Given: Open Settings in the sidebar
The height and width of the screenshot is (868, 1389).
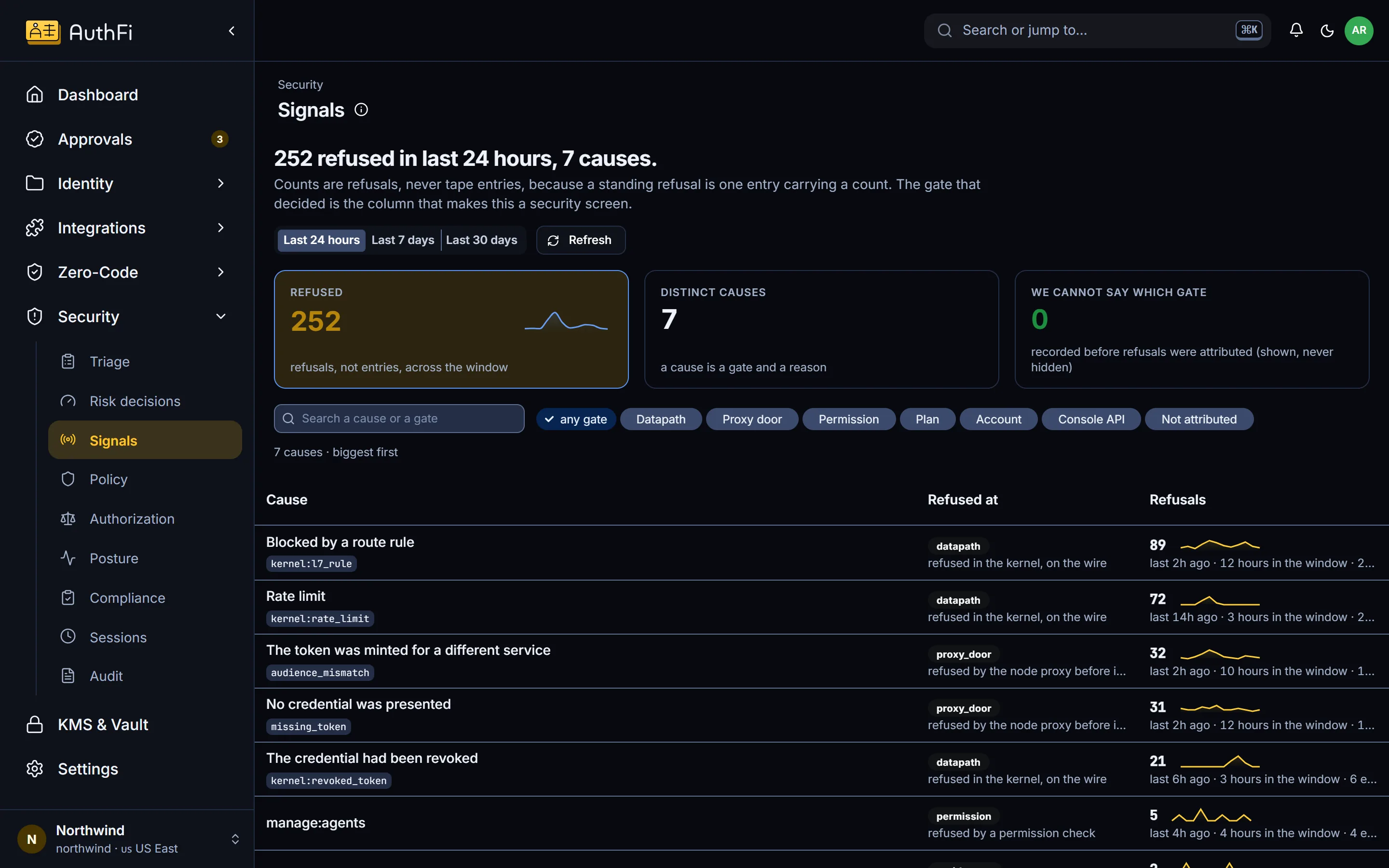Looking at the screenshot, I should (127, 769).
